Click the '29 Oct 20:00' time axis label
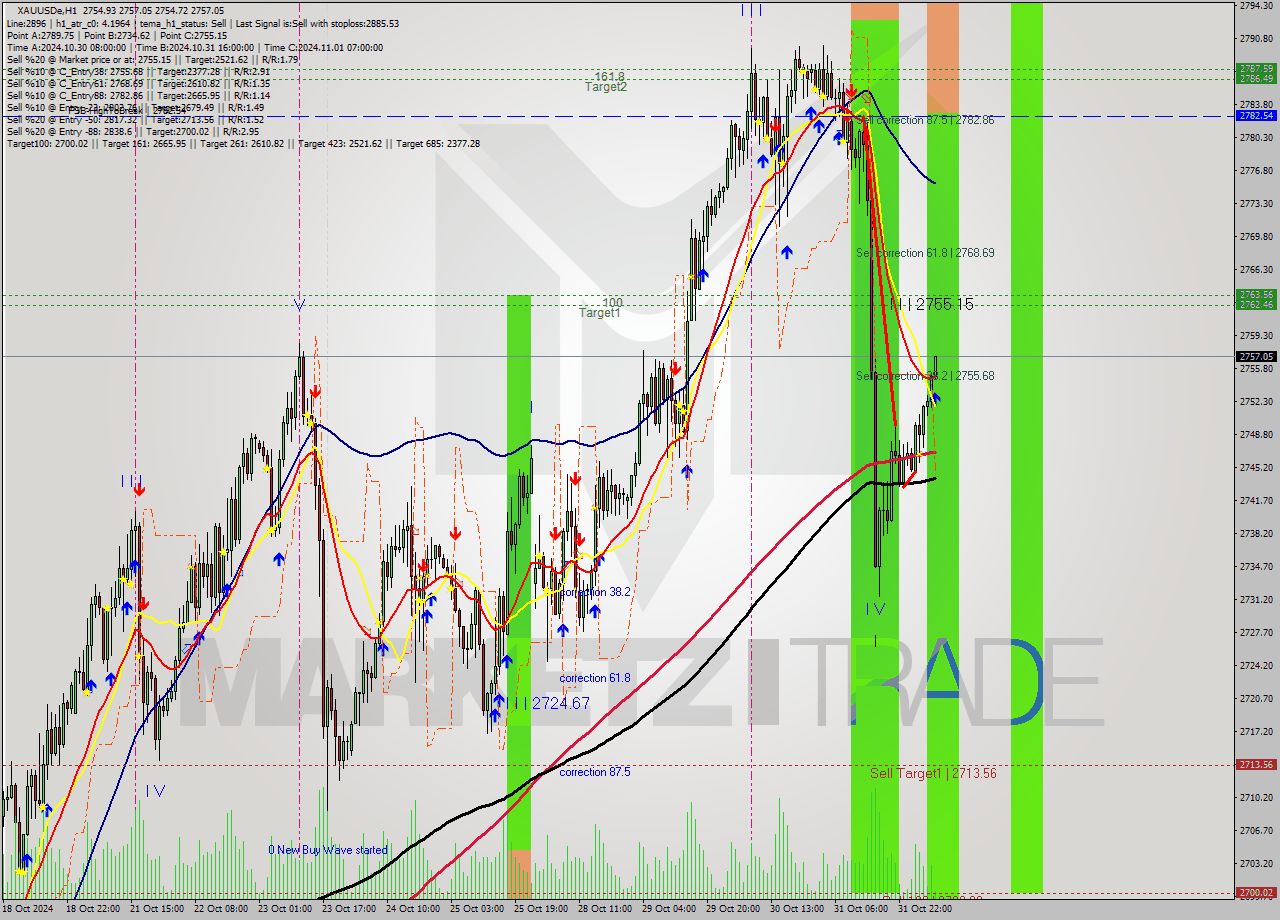Image resolution: width=1280 pixels, height=920 pixels. click(733, 909)
